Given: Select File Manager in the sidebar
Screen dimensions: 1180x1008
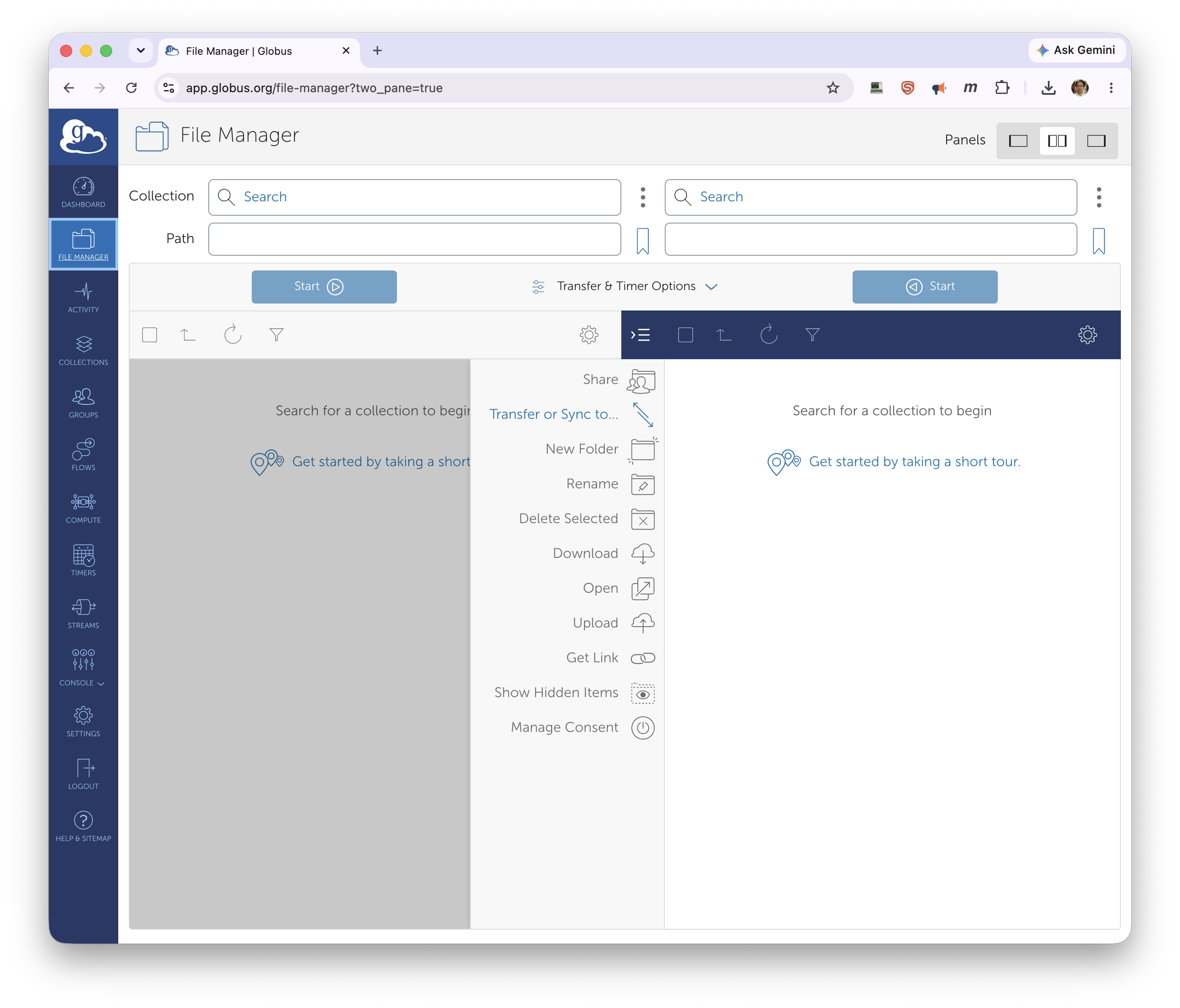Looking at the screenshot, I should [x=83, y=244].
